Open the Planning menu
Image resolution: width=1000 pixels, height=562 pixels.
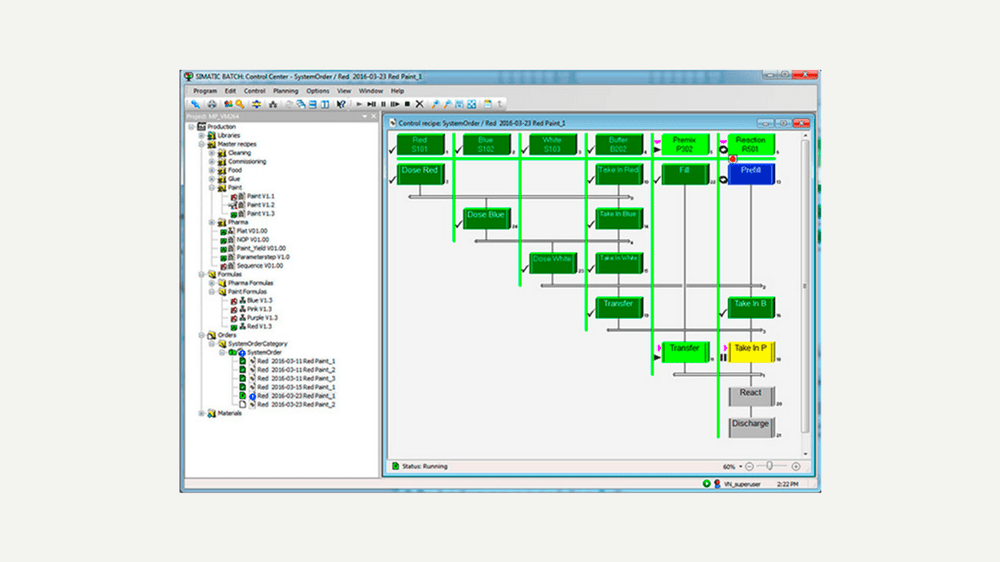286,91
